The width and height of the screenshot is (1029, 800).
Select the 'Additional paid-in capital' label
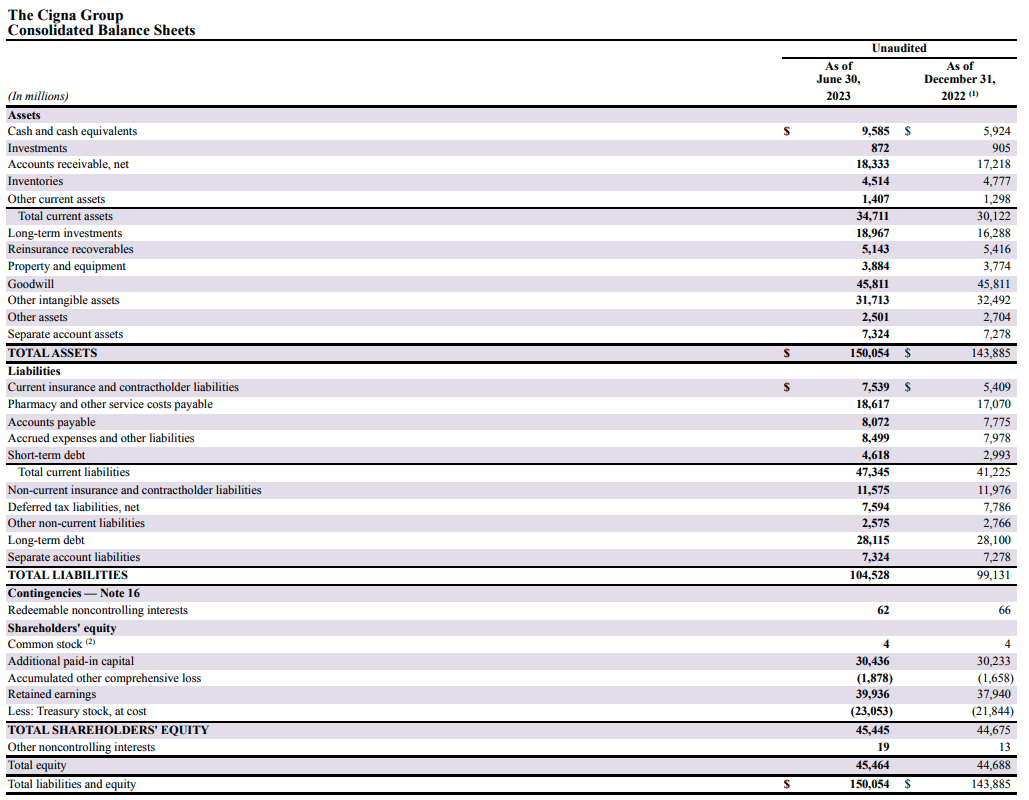coord(71,662)
